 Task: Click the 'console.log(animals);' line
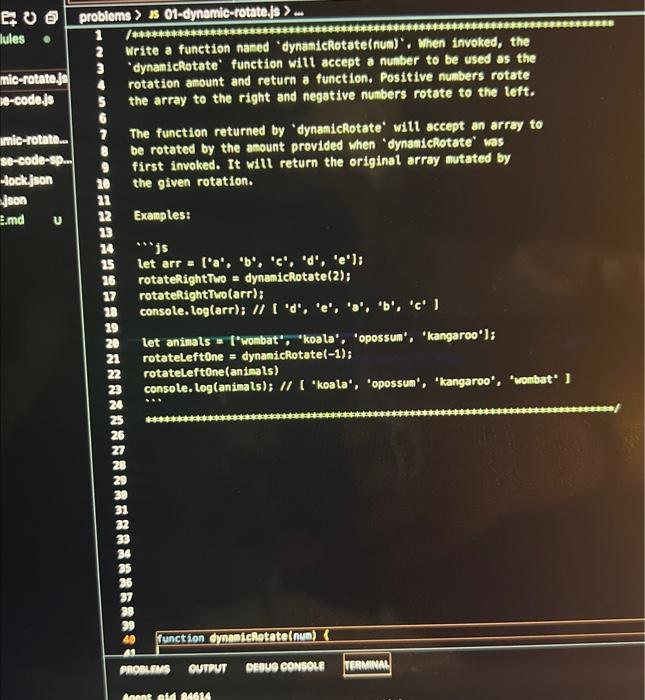pyautogui.click(x=357, y=384)
